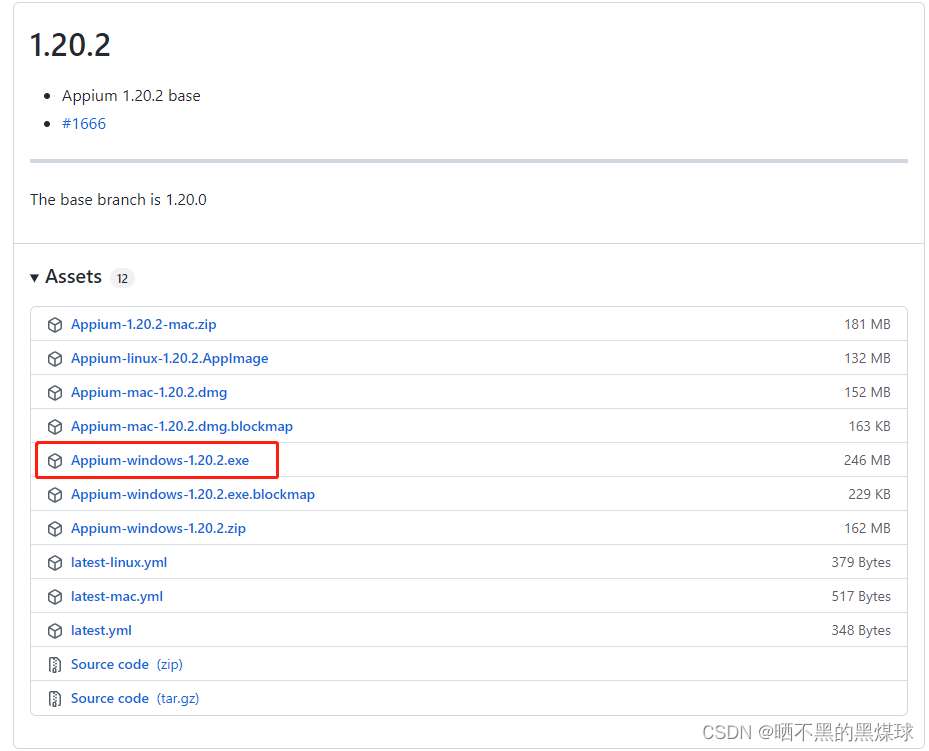929x751 pixels.
Task: Select the 379 Bytes size text
Action: [861, 563]
